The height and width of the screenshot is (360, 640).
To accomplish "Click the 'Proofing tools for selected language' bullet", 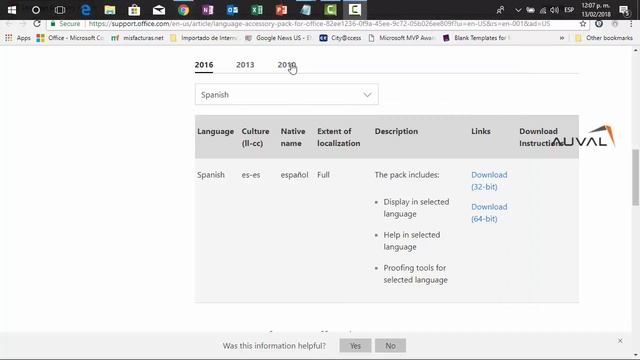I will pyautogui.click(x=416, y=274).
